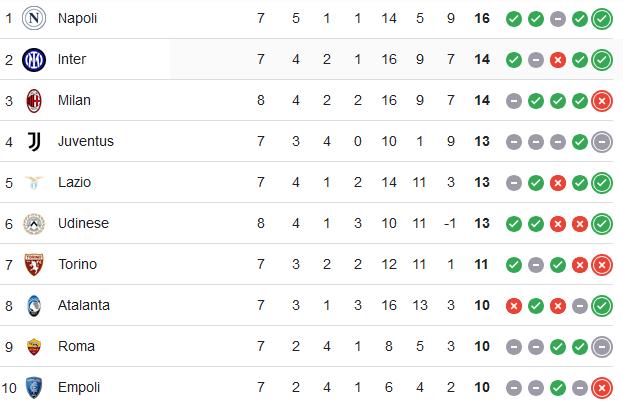
Task: Click the Torino bull crest
Action: coord(34,265)
